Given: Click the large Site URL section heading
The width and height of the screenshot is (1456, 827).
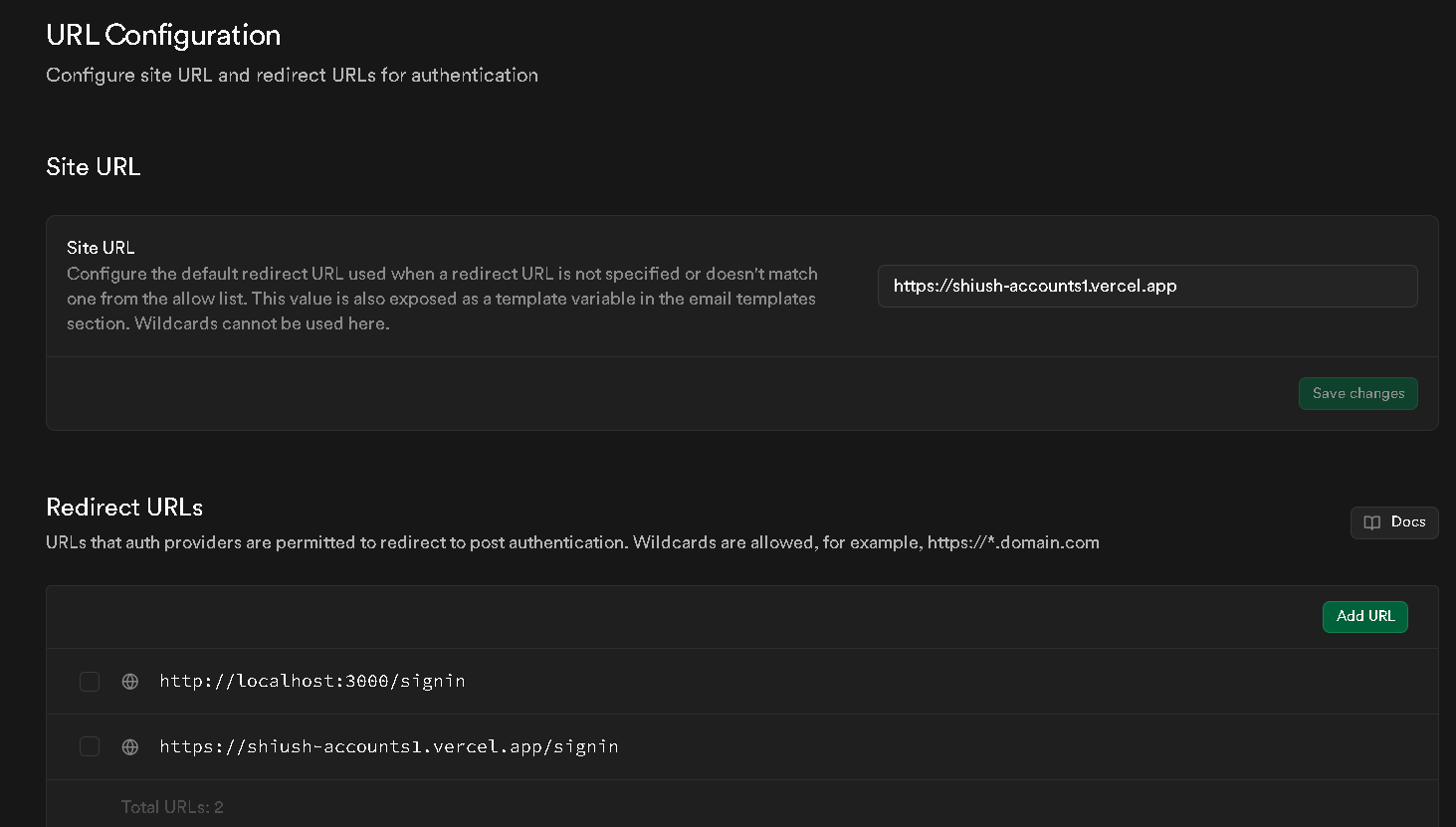Looking at the screenshot, I should click(x=94, y=167).
